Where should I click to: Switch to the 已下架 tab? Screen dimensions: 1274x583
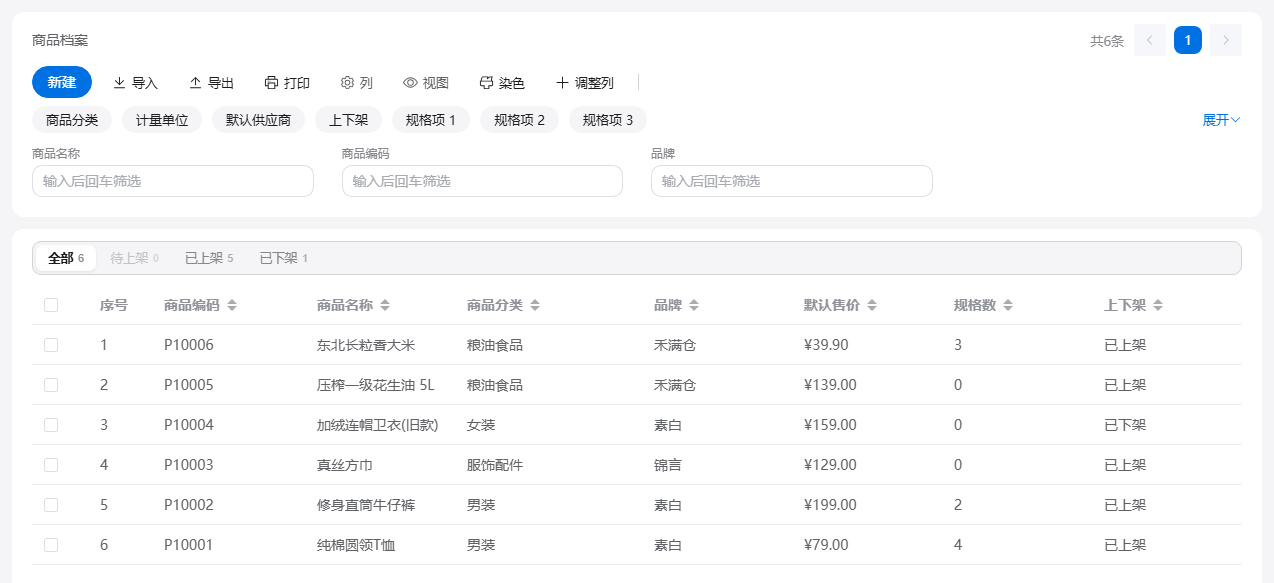(284, 258)
